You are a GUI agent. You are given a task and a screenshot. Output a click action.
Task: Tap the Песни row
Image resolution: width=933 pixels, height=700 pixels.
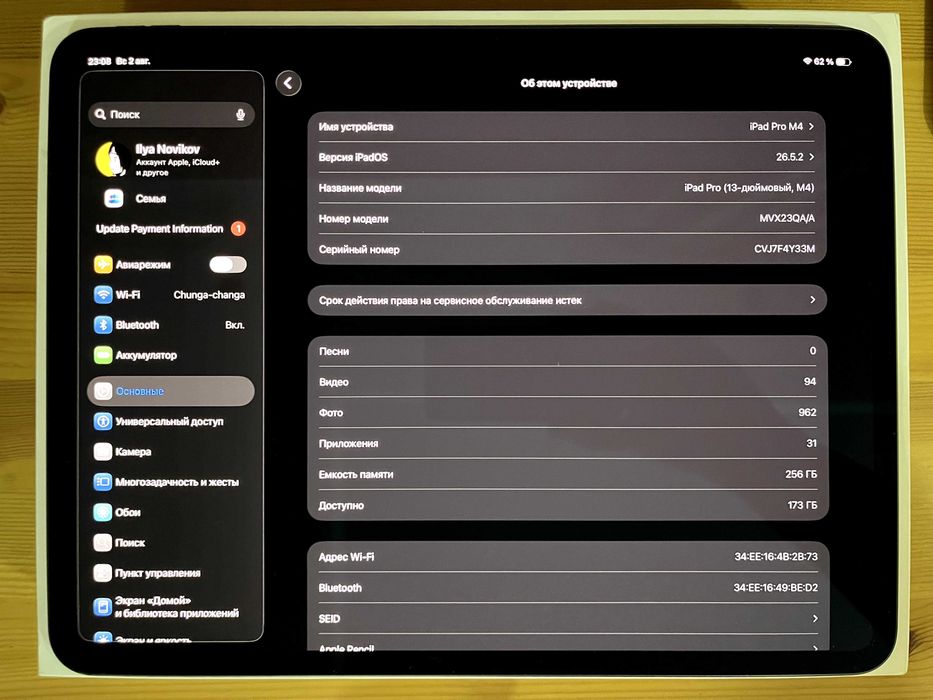click(568, 351)
